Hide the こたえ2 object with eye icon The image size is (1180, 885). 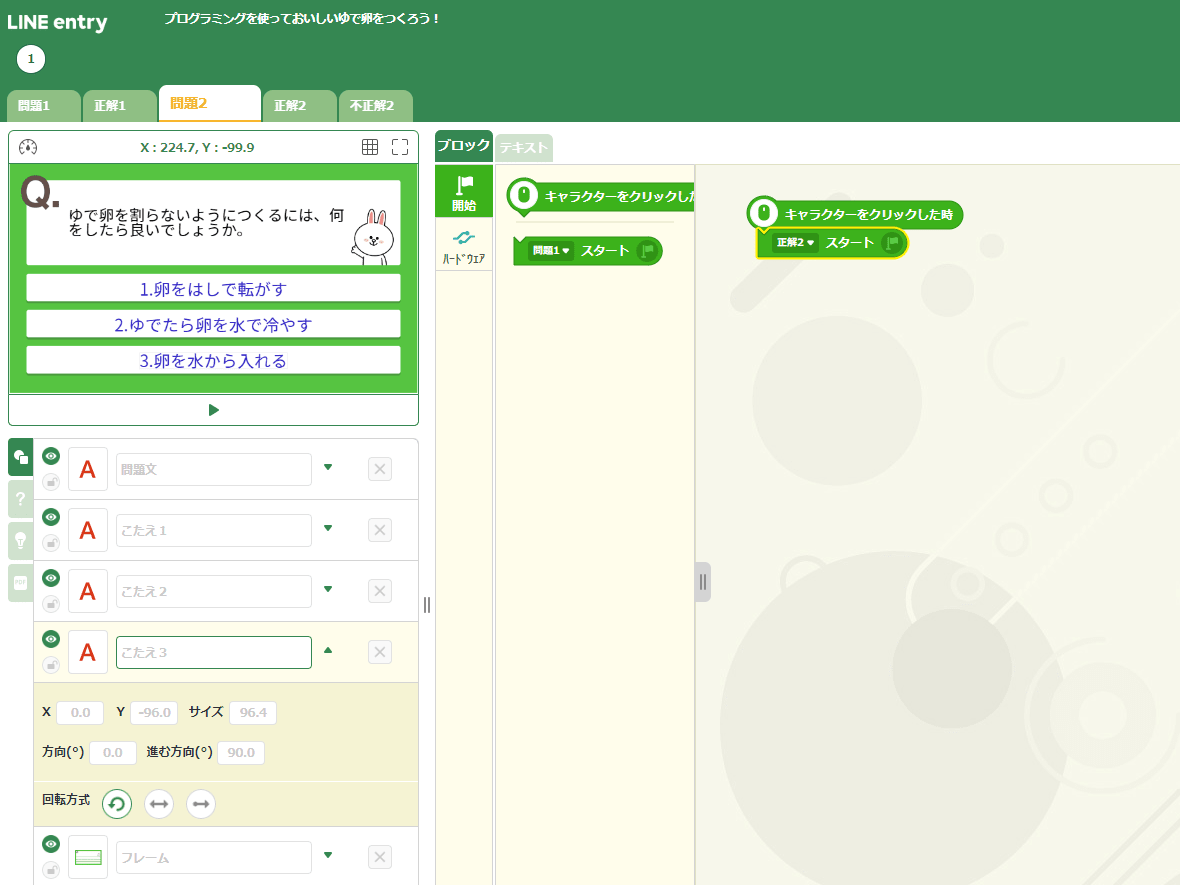[51, 578]
